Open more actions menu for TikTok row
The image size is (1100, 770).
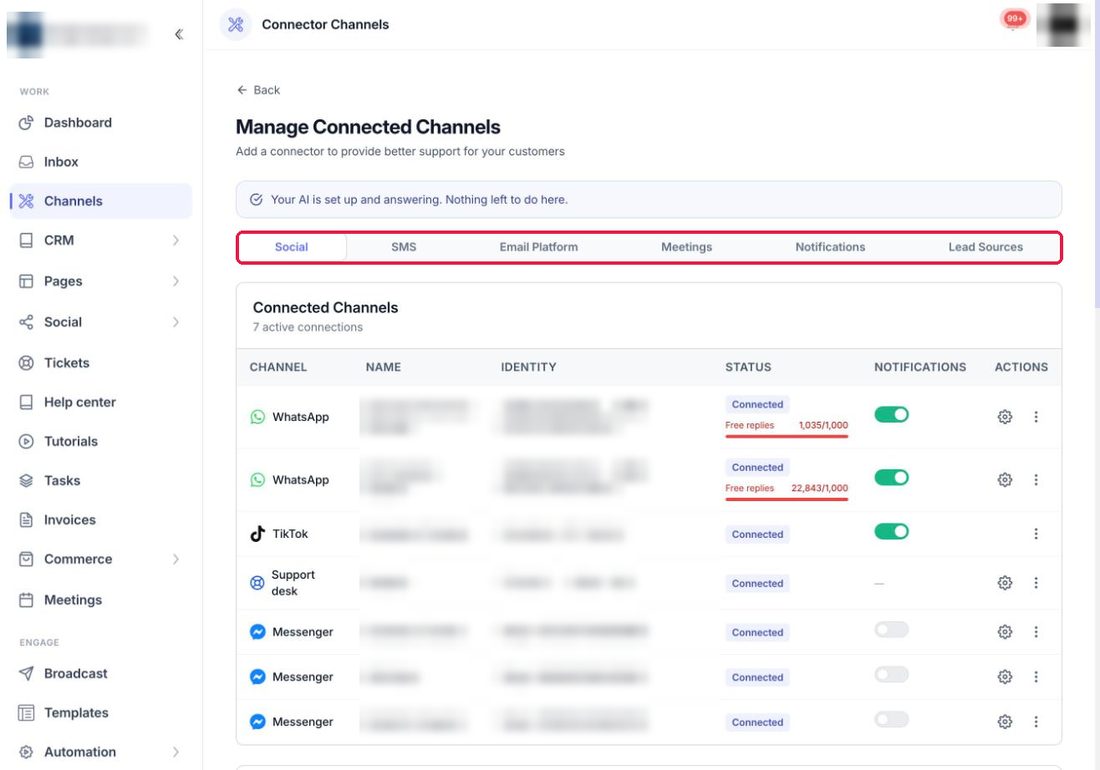(1035, 534)
